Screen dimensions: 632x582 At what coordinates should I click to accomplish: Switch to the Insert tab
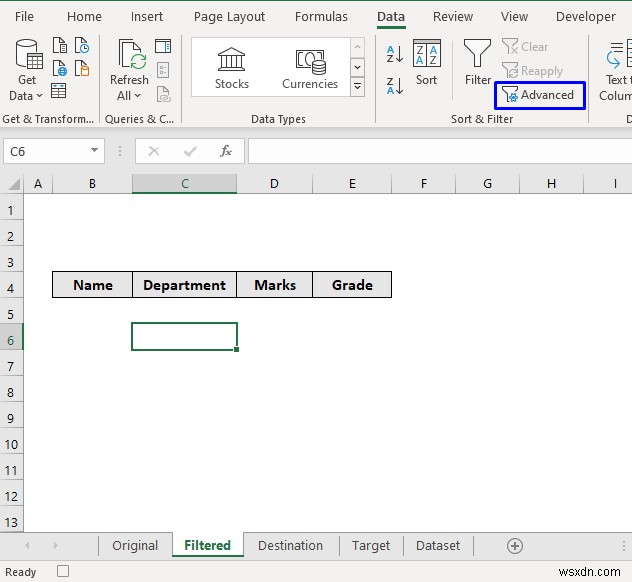click(x=147, y=17)
